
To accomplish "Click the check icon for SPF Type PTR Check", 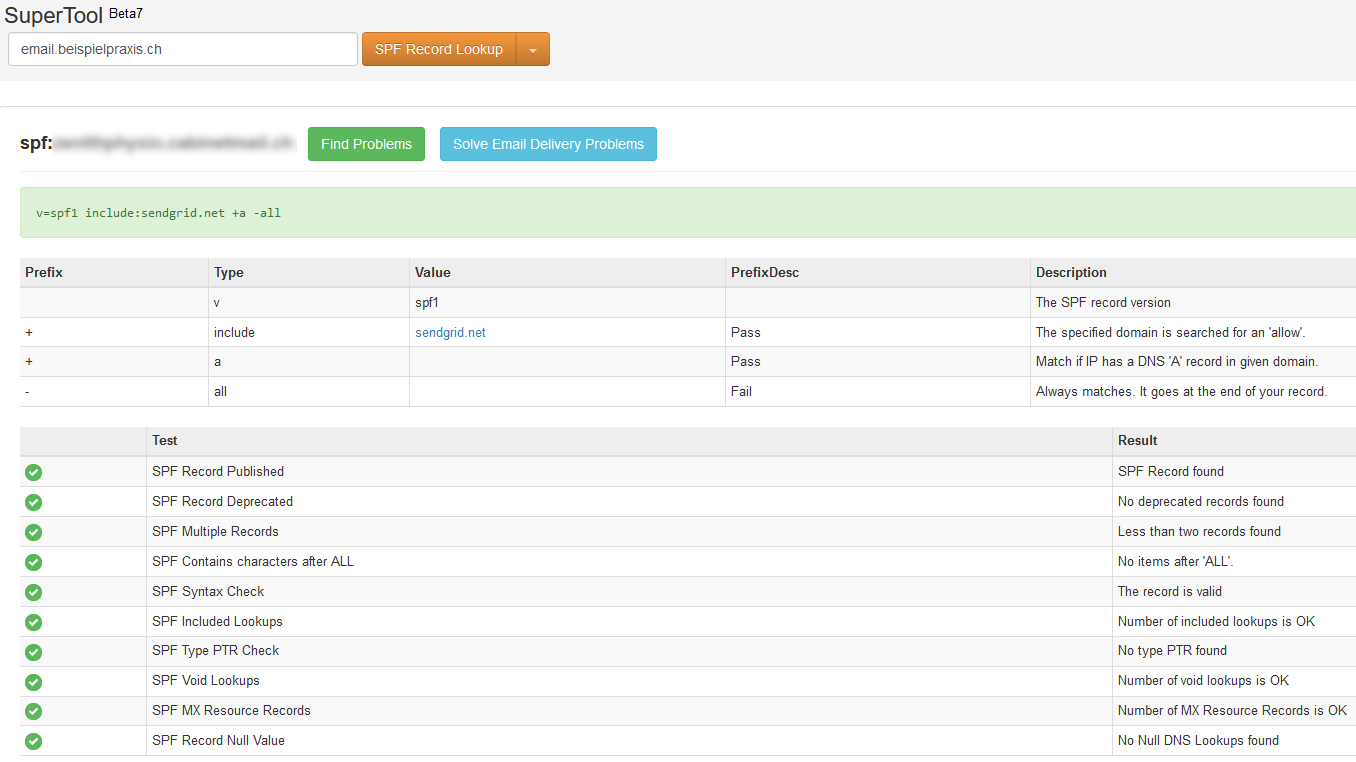I will 33,651.
